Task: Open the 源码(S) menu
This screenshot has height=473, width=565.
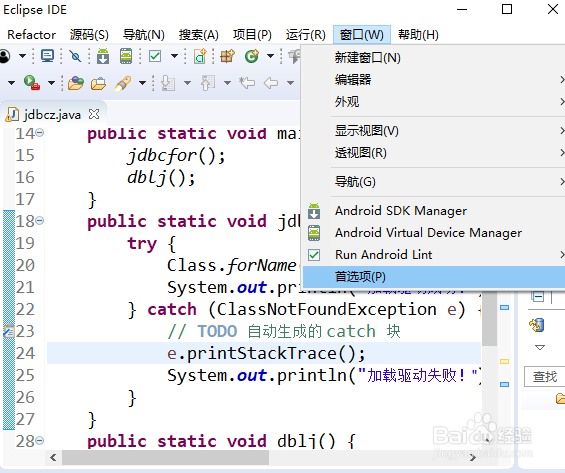Action: click(x=89, y=35)
